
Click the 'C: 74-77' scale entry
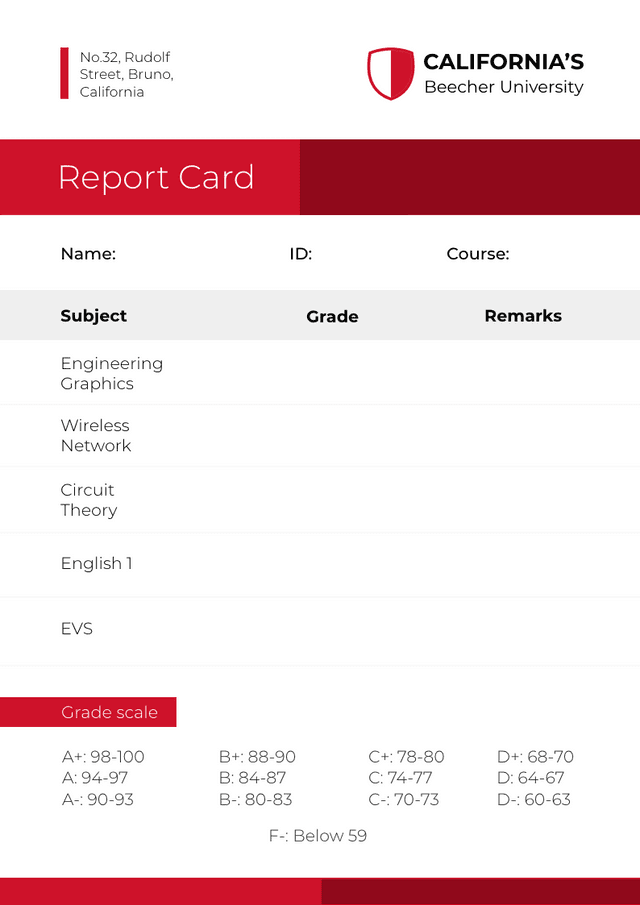[x=400, y=778]
